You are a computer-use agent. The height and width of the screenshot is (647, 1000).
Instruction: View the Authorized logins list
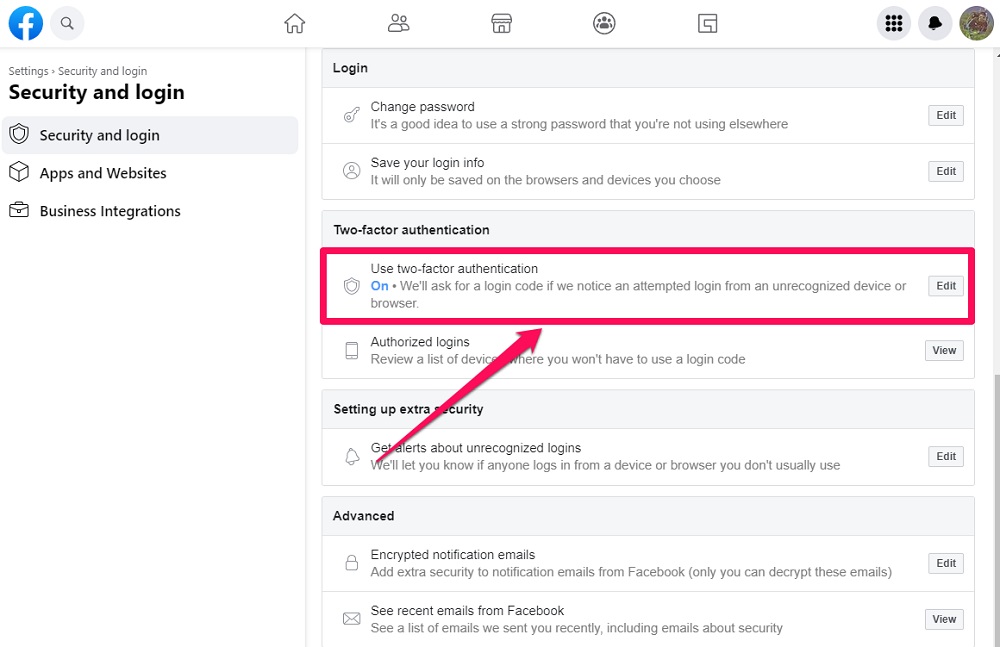tap(943, 350)
